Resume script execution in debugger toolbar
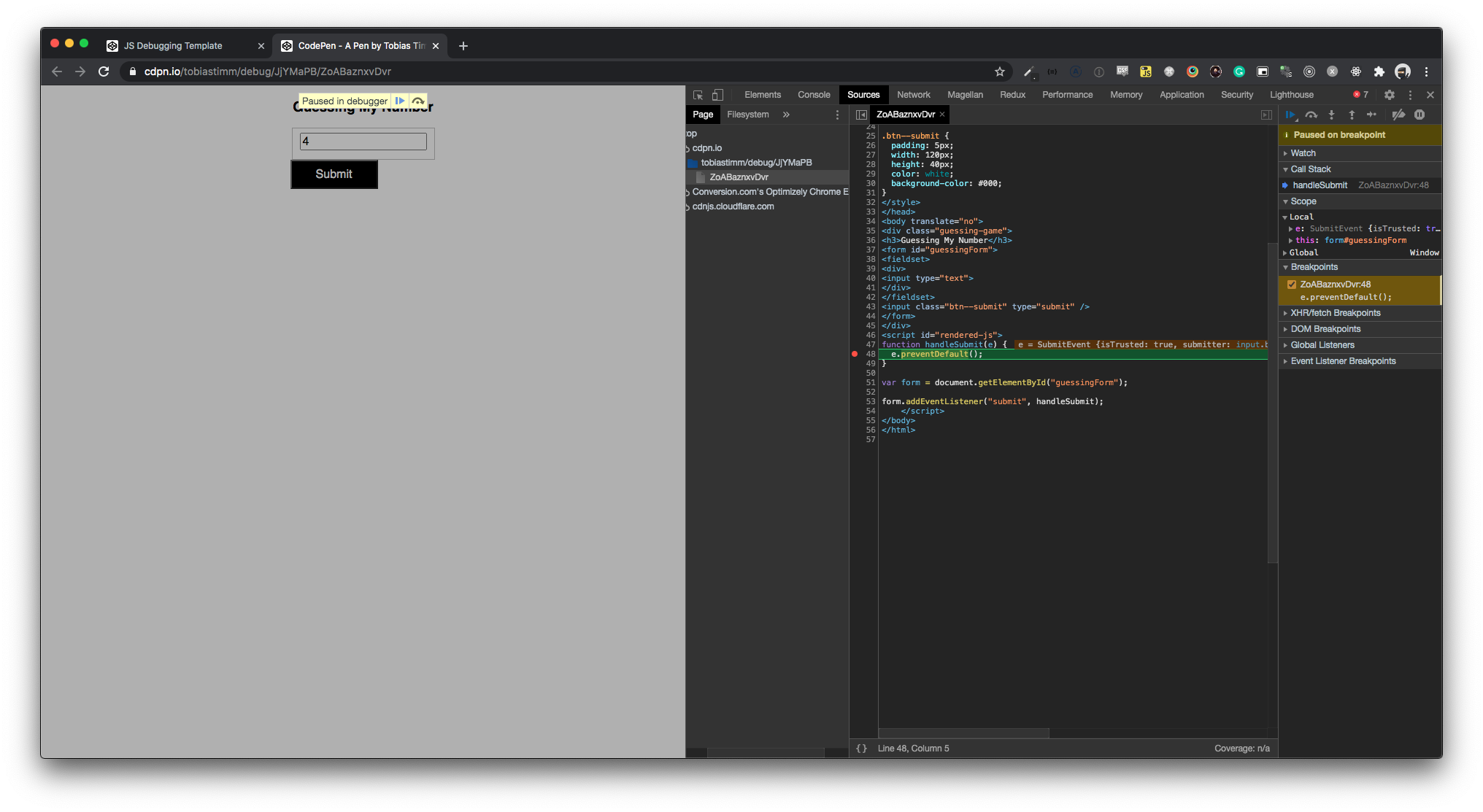 1290,115
